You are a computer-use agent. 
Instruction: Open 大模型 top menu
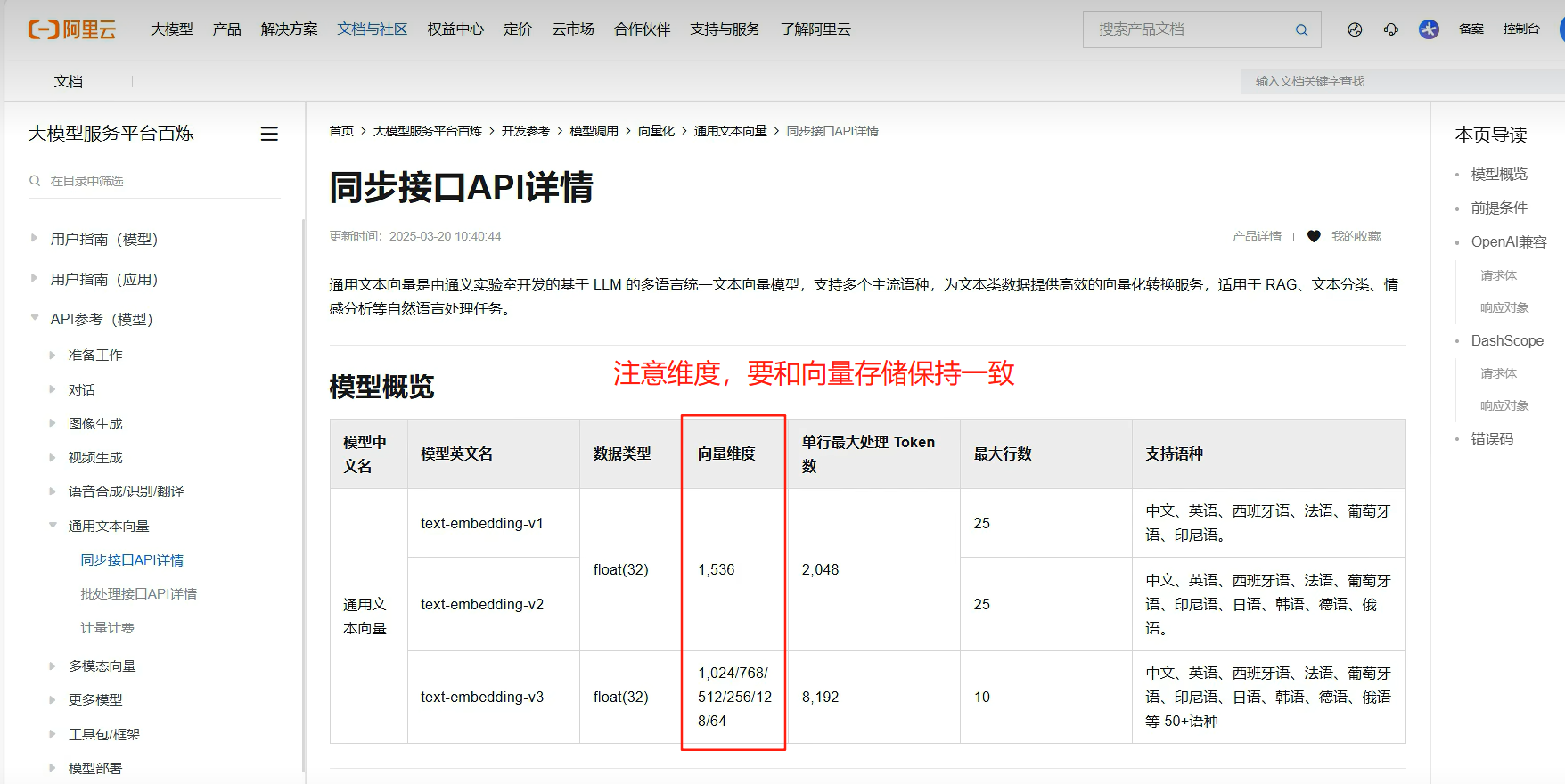coord(171,29)
